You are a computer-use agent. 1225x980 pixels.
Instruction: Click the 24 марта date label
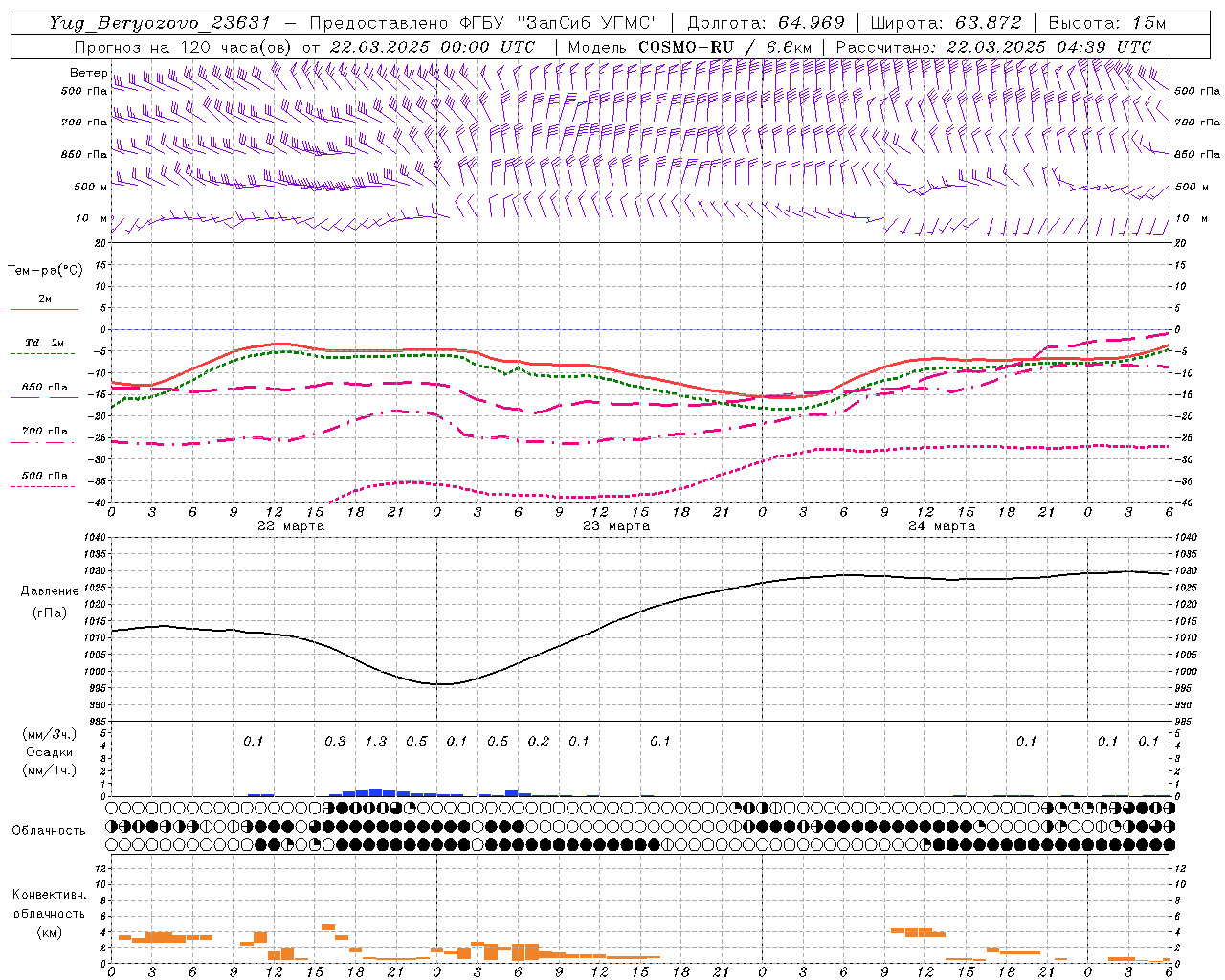tap(942, 526)
